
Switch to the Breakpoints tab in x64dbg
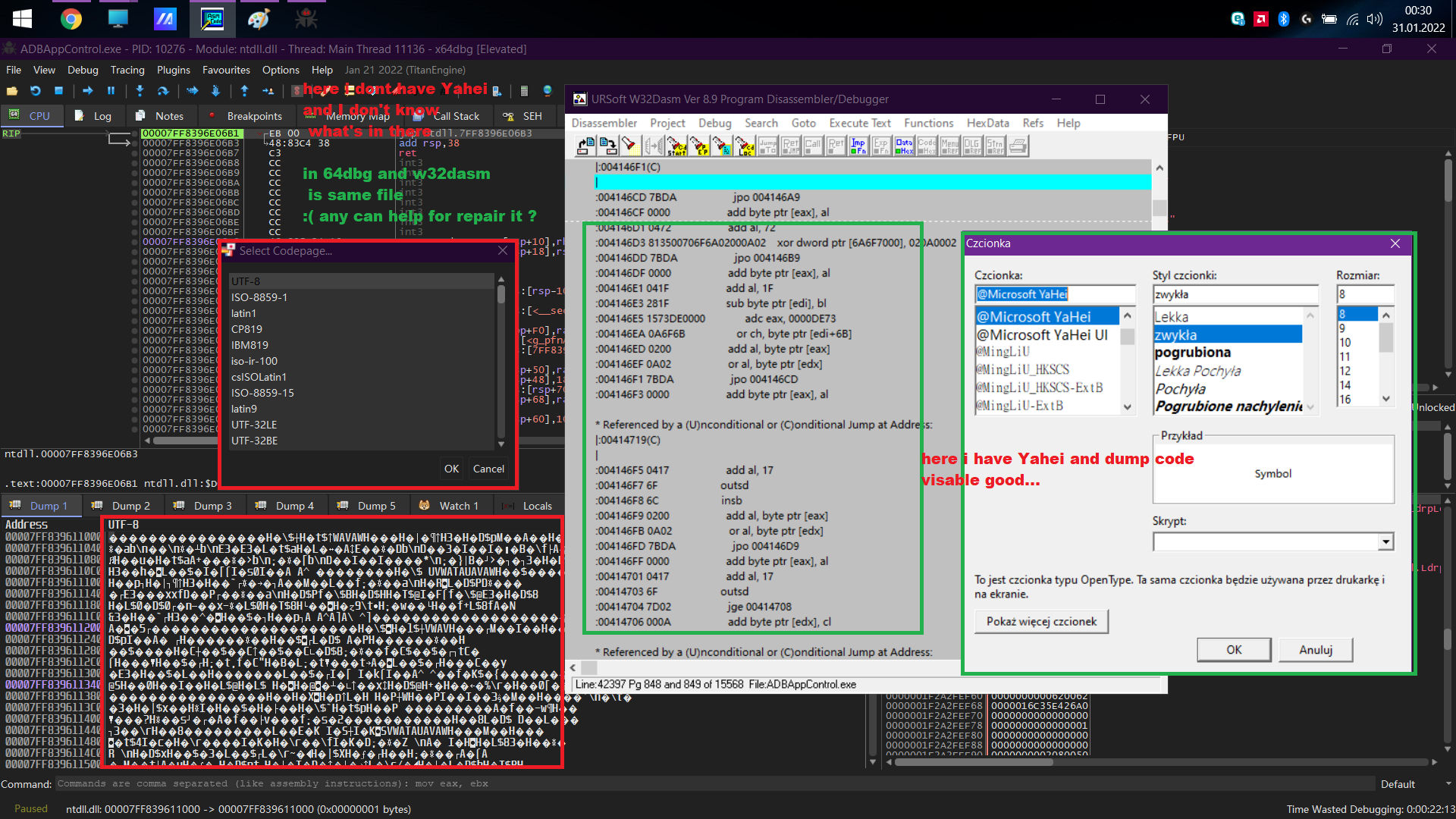(x=253, y=115)
